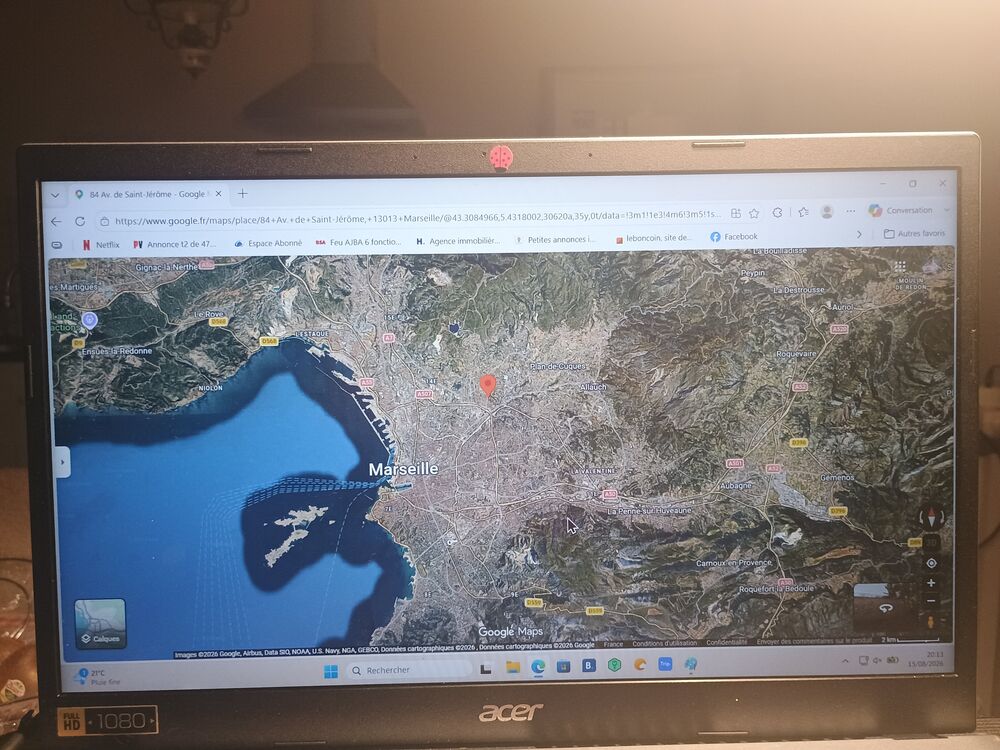
Task: Click the Roquefort-la-Bédoule label
Action: click(x=776, y=589)
